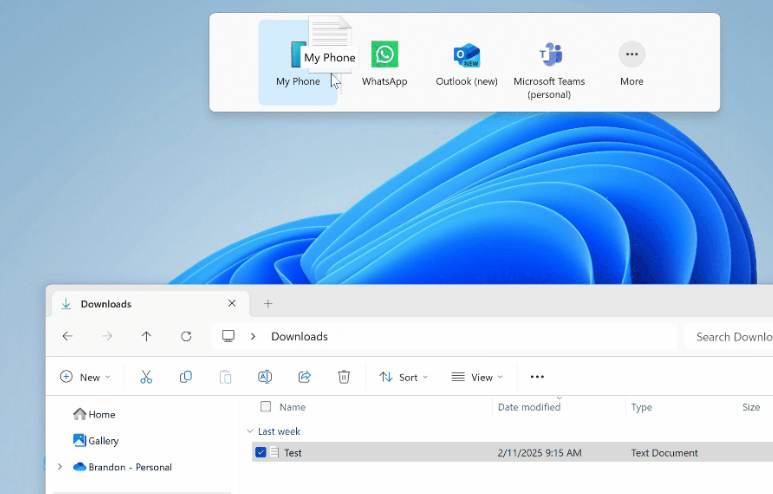Sort by the Type column
The image size is (773, 494).
pos(641,407)
